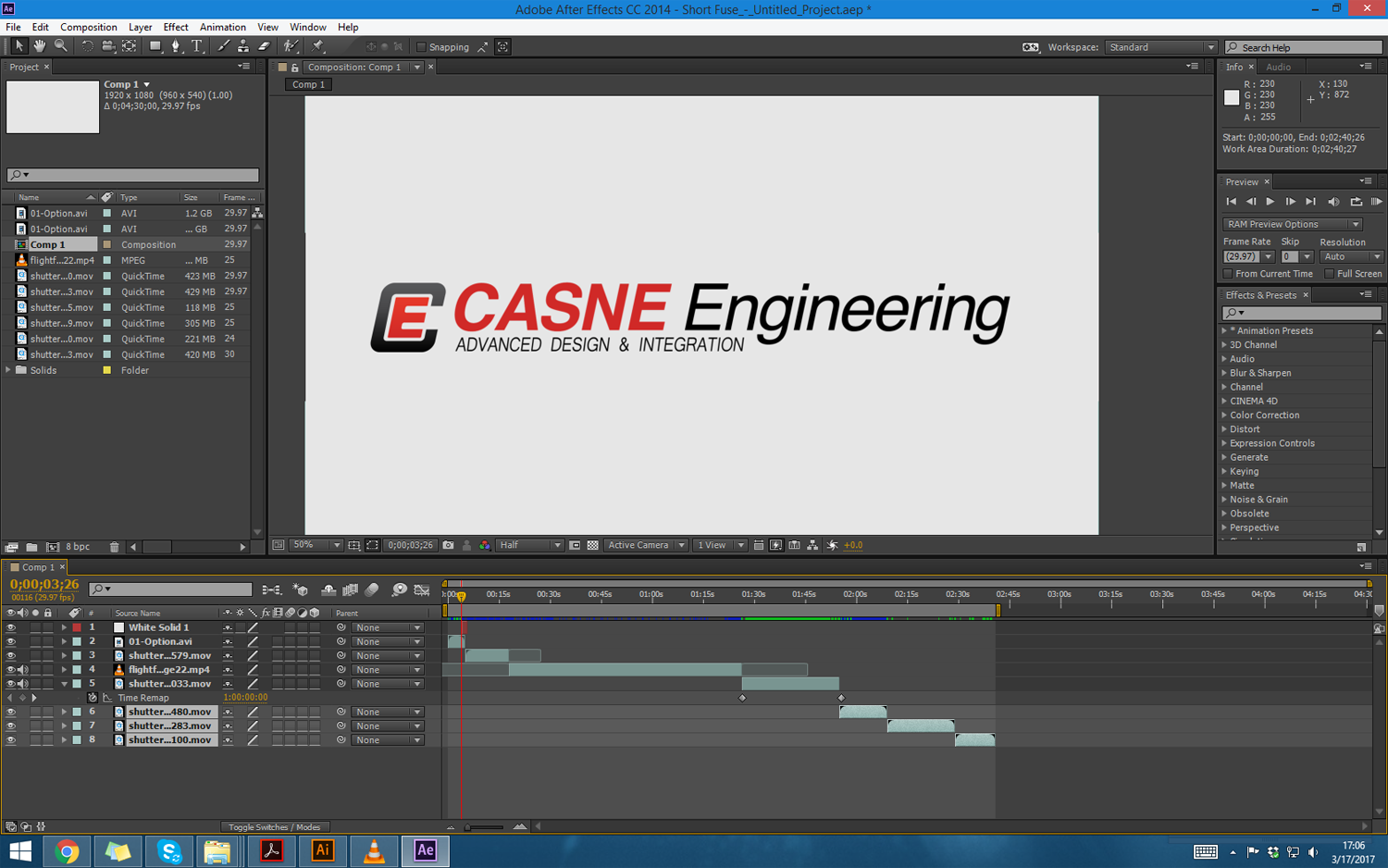The width and height of the screenshot is (1388, 868).
Task: Collapse layer 5 shutter...033.mov properties
Action: tap(64, 684)
